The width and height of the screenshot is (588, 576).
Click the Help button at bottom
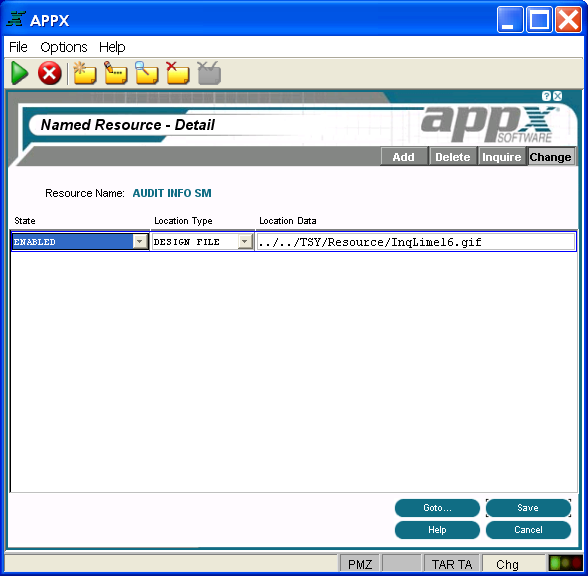click(437, 530)
